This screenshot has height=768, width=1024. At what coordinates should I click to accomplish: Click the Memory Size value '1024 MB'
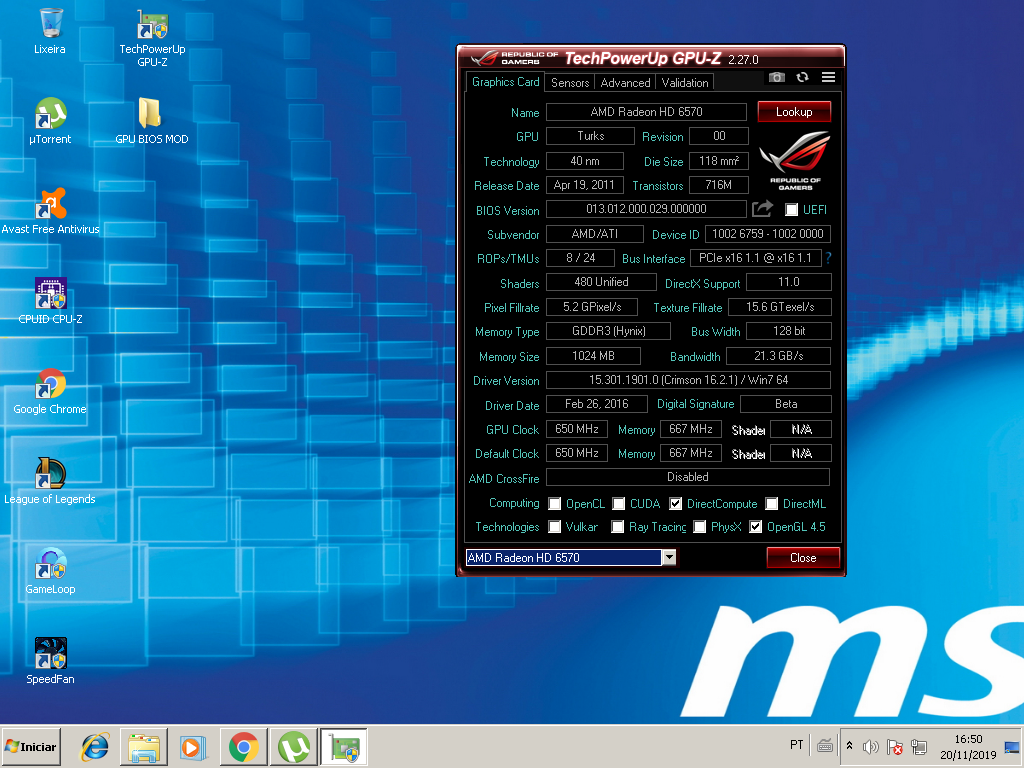coord(593,356)
